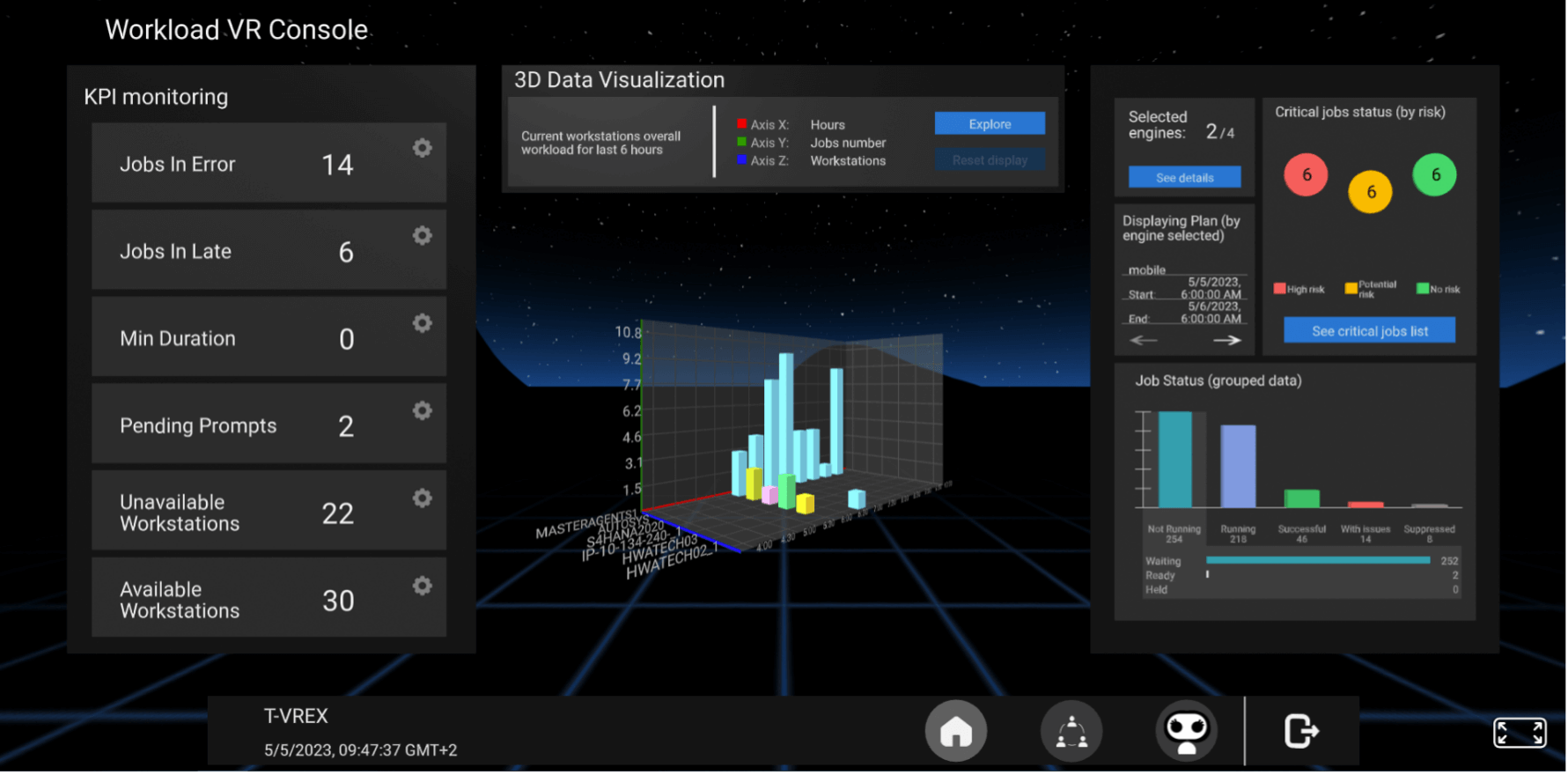This screenshot has width=1568, height=775.
Task: Click the Not Running bar in chart
Action: tap(1174, 460)
